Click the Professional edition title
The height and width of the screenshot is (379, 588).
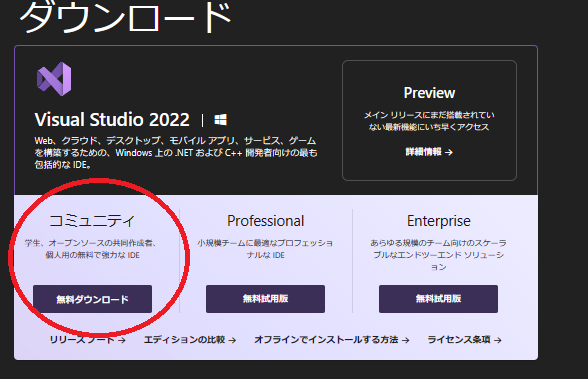point(266,221)
